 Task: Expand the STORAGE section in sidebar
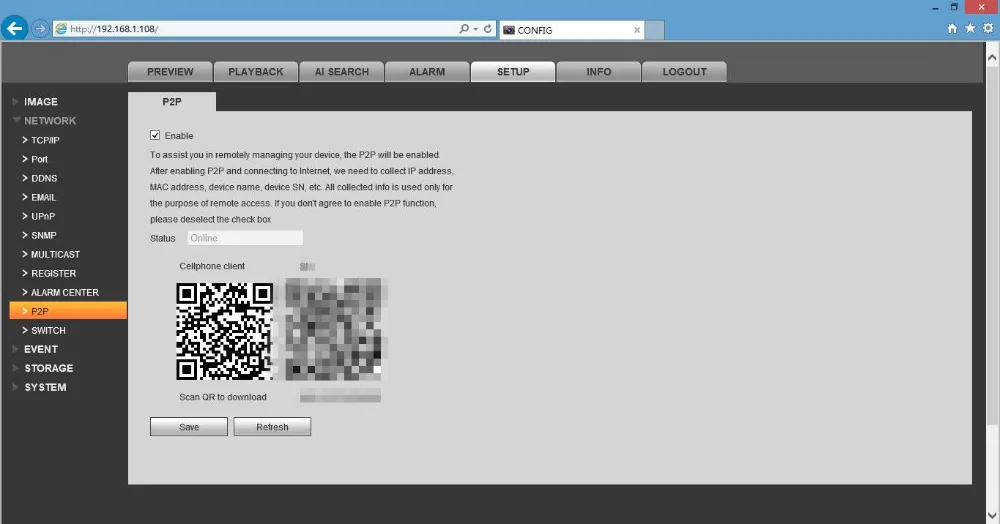(48, 368)
